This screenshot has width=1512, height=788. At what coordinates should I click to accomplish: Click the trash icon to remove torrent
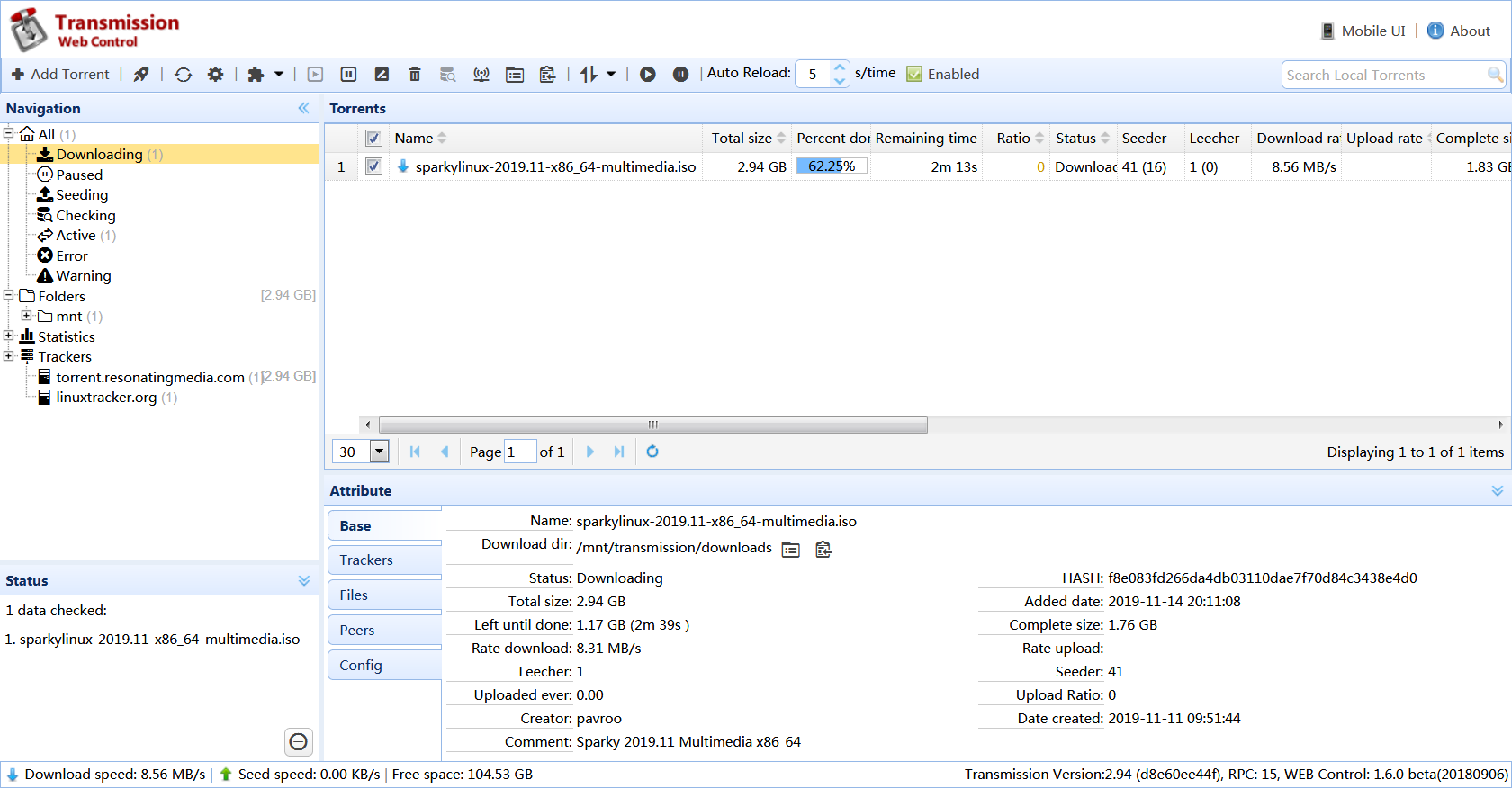pos(415,74)
